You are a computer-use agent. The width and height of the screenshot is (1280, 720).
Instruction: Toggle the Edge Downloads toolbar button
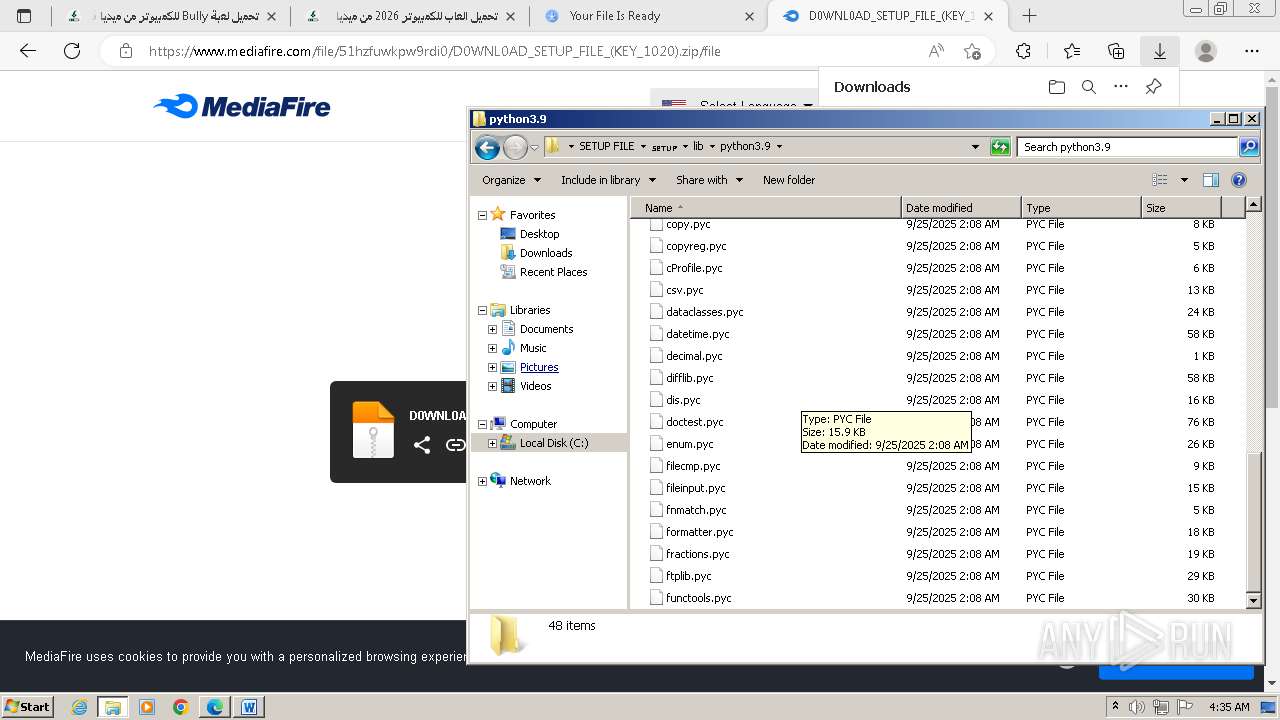click(x=1160, y=51)
